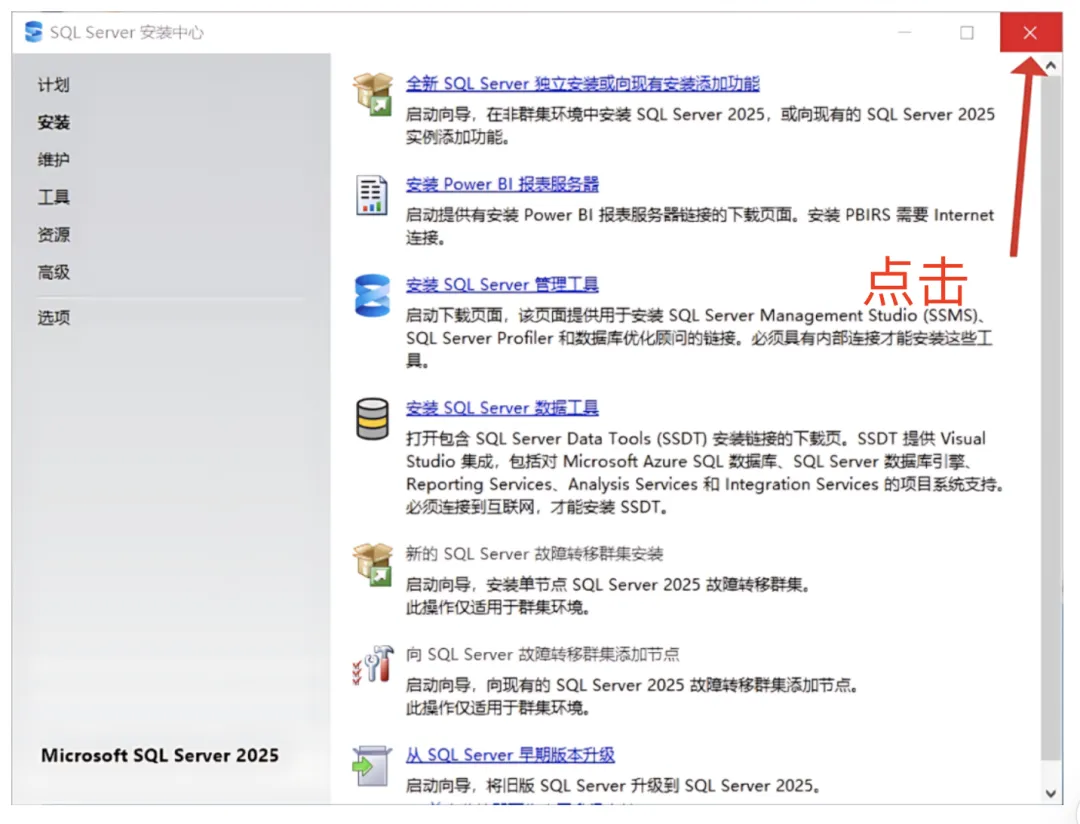Close the SQL Server installation center window
Screen dimensions: 1080x824
(1030, 32)
